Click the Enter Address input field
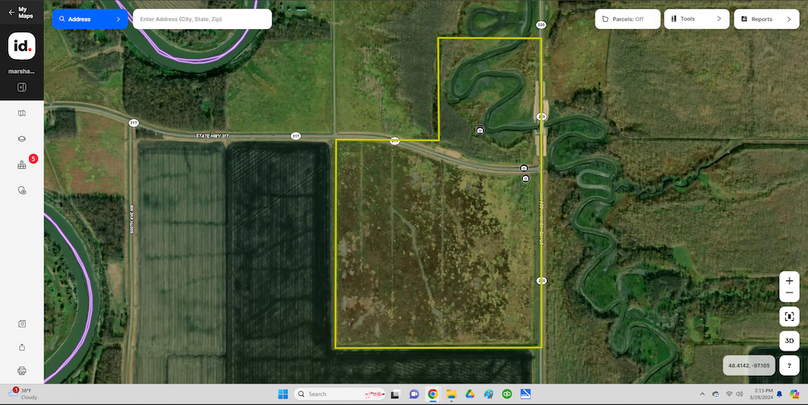 coord(202,19)
